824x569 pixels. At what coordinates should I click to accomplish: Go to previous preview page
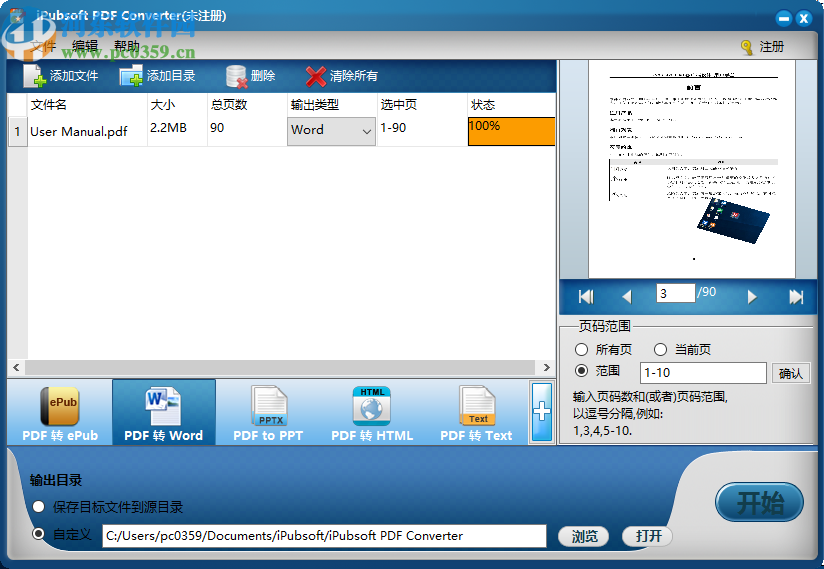pos(626,297)
